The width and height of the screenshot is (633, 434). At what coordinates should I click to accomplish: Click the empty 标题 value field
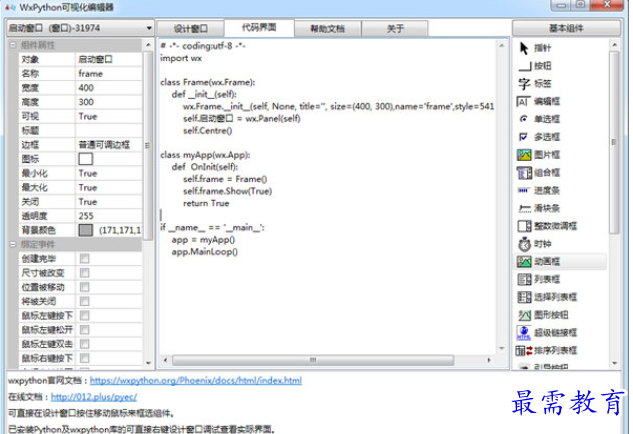click(x=109, y=130)
